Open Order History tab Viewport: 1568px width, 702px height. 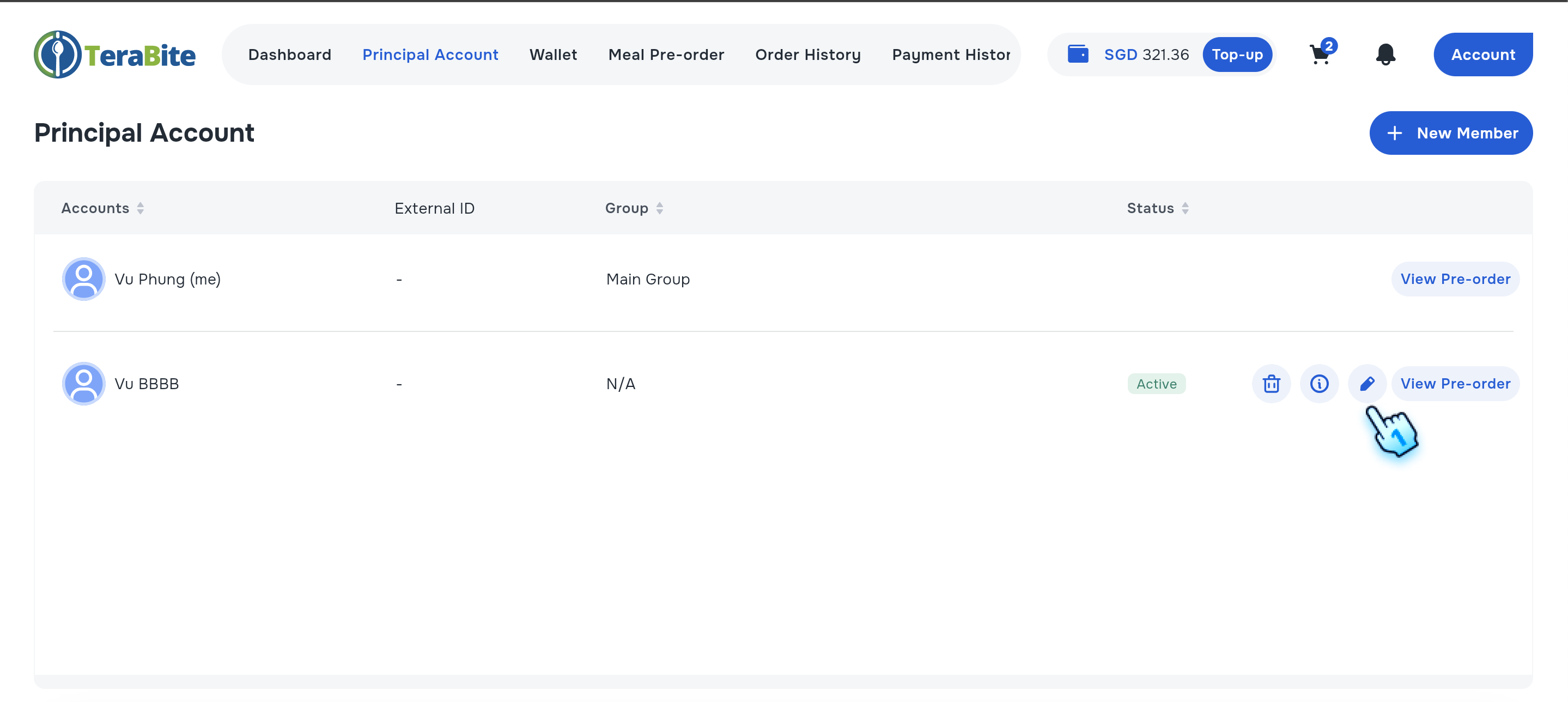tap(808, 55)
